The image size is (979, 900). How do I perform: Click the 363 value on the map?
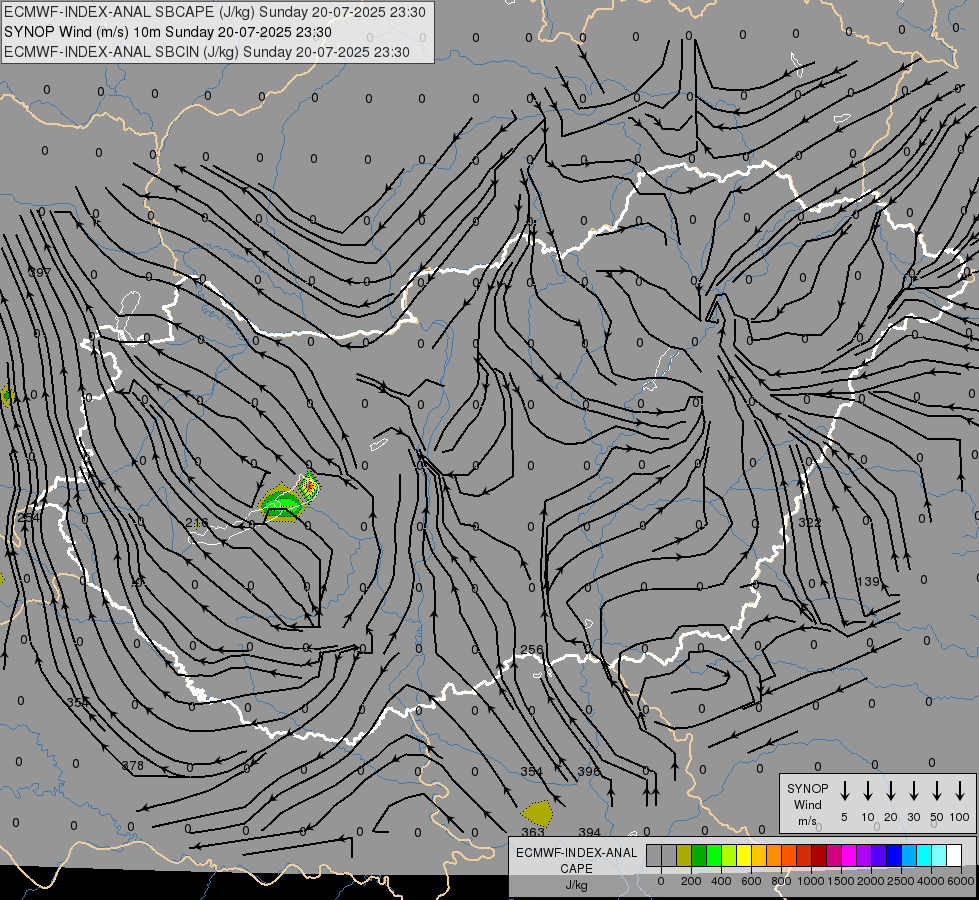[x=533, y=832]
